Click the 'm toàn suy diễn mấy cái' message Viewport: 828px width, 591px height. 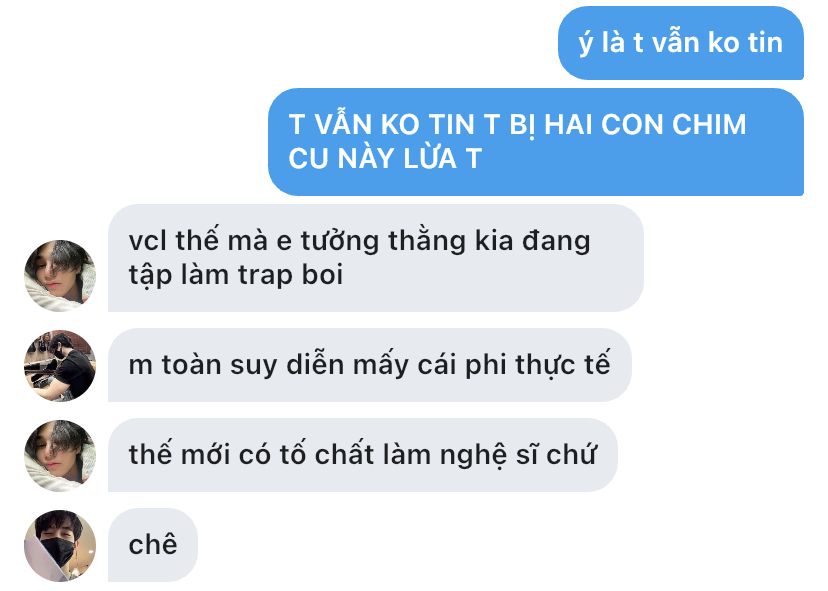point(370,365)
